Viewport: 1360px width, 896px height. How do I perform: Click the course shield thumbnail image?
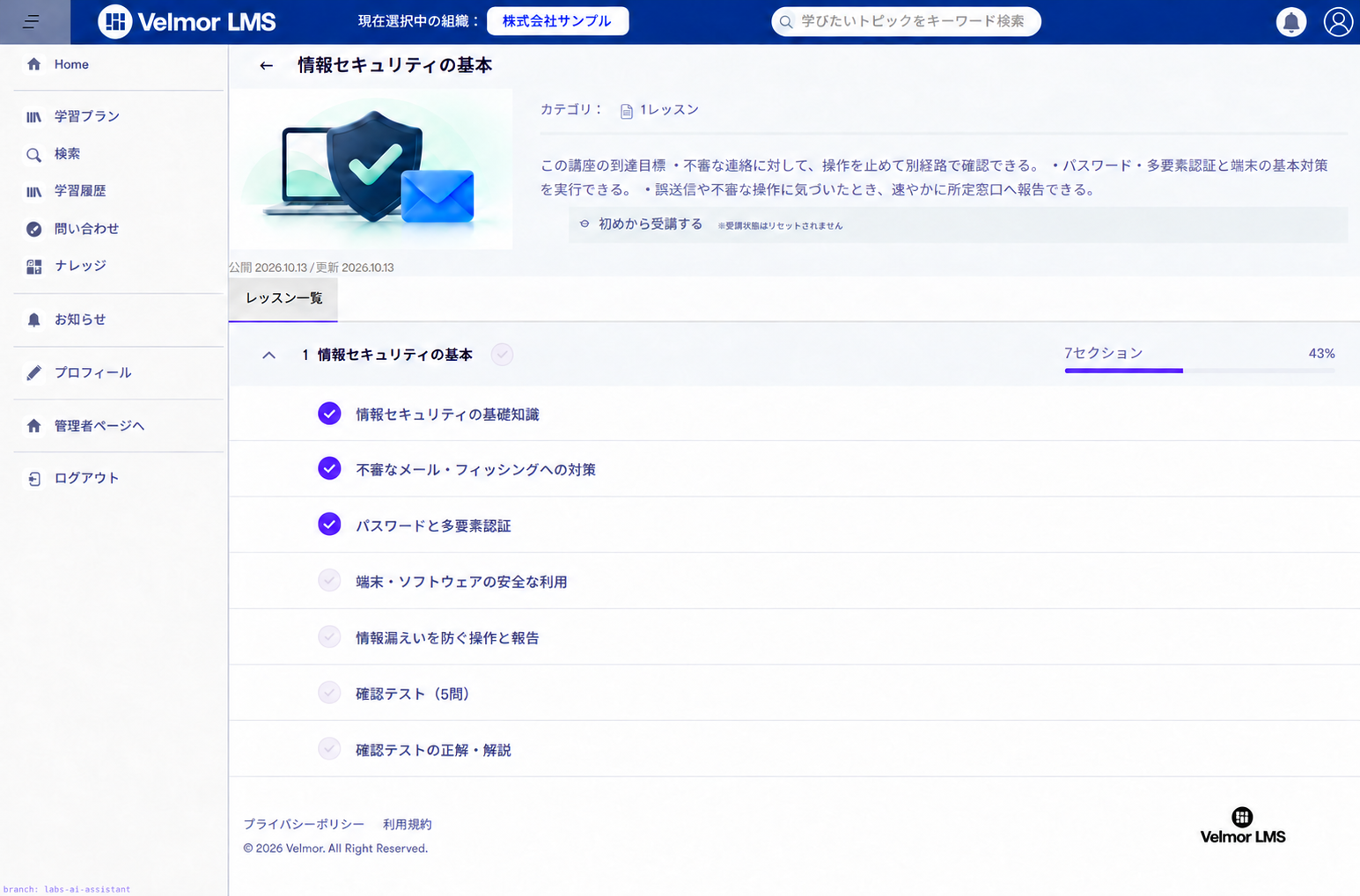pos(371,169)
